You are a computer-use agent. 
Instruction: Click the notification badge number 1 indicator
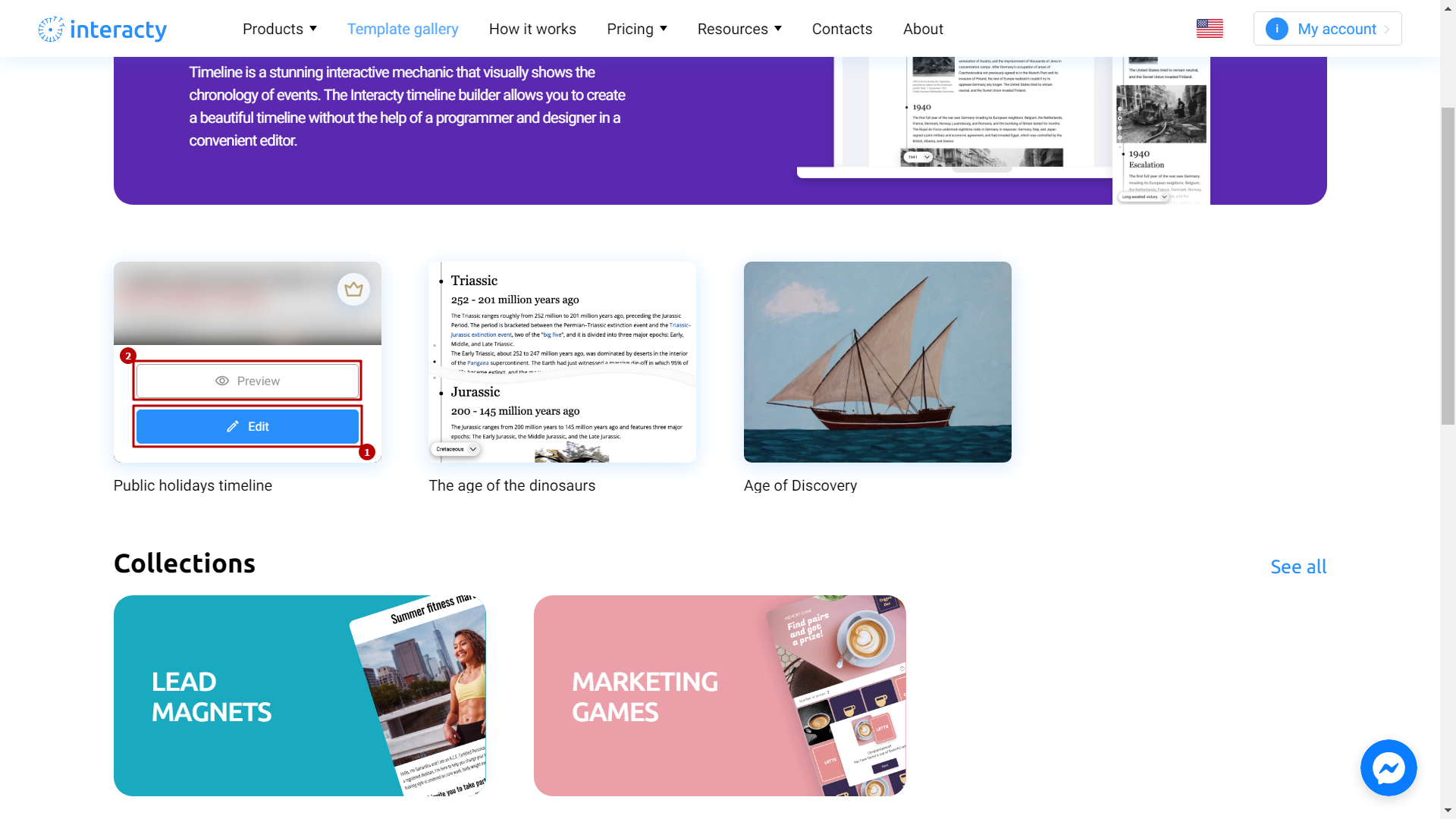click(367, 452)
